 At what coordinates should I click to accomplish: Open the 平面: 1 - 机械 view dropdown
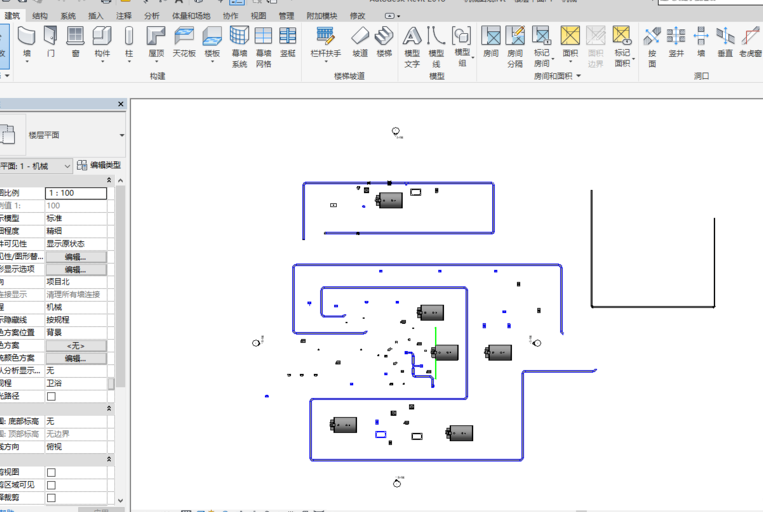(67, 166)
